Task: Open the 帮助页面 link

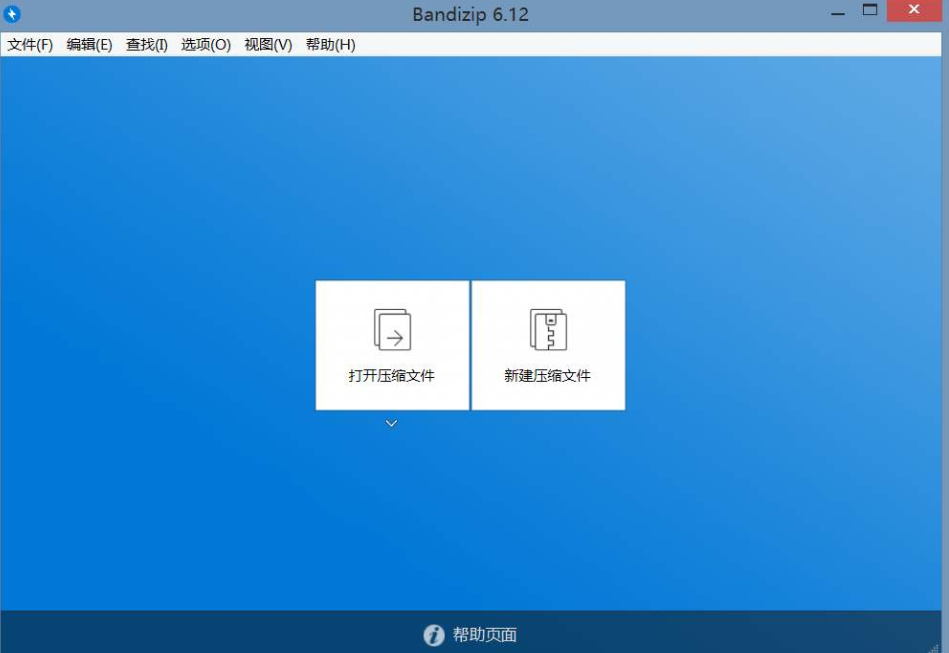Action: point(485,635)
